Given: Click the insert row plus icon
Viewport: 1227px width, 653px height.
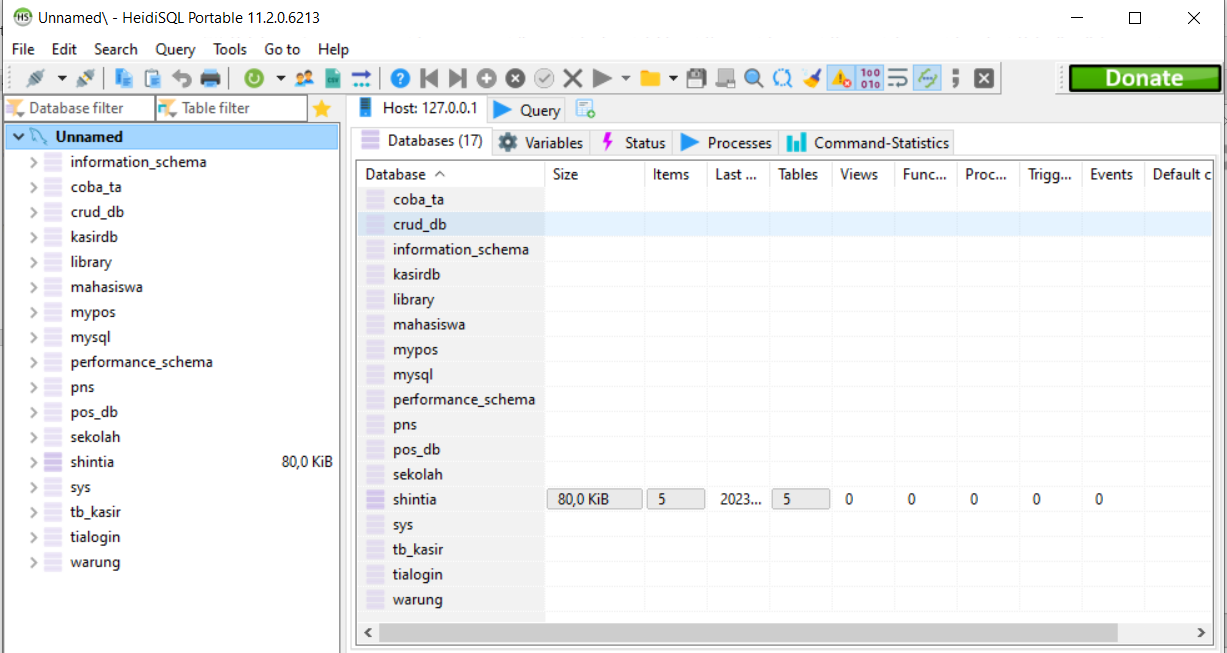Looking at the screenshot, I should 486,78.
